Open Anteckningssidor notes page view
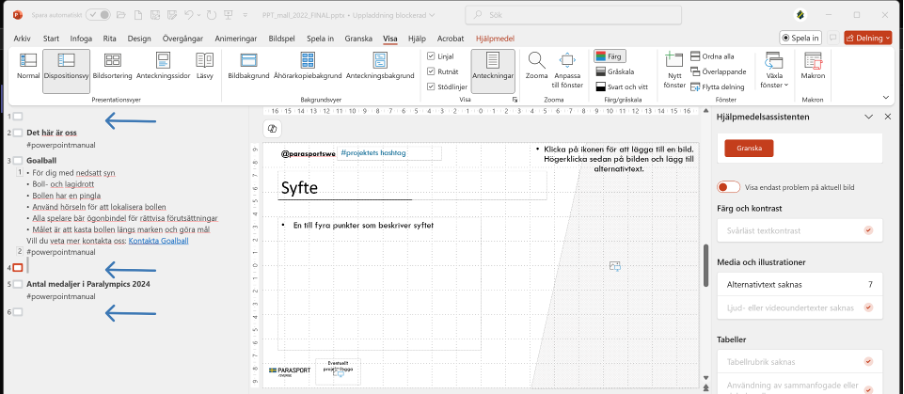This screenshot has height=394, width=904. (163, 66)
